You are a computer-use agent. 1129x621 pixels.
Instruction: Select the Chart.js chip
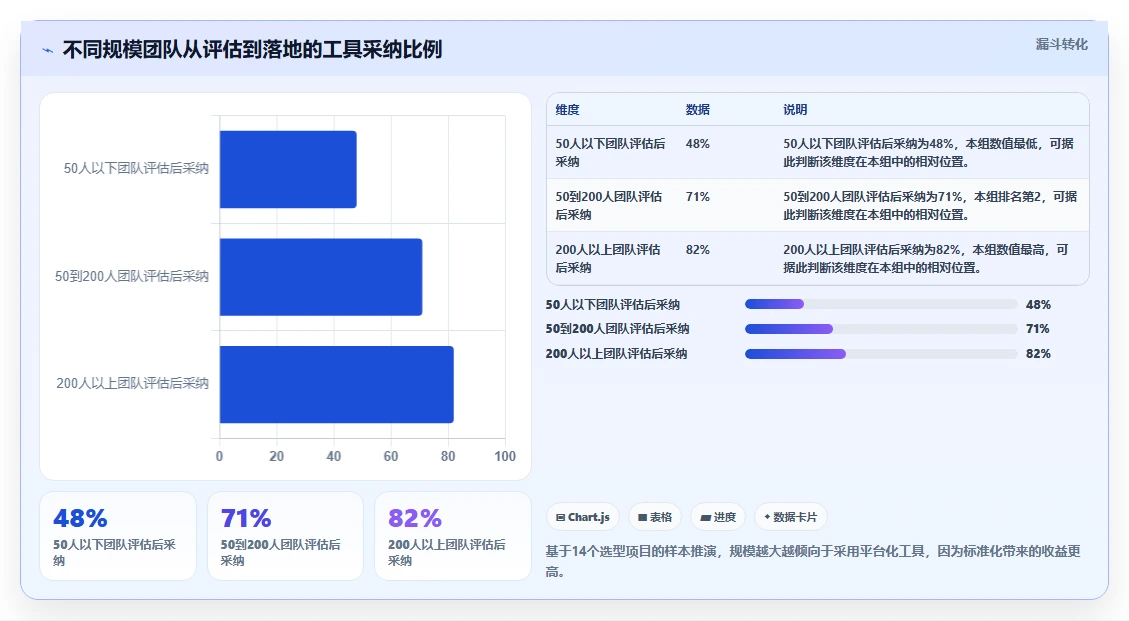click(583, 517)
